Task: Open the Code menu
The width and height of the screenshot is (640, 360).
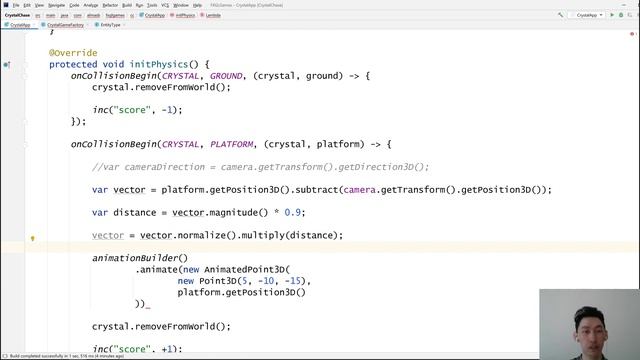Action: (74, 5)
